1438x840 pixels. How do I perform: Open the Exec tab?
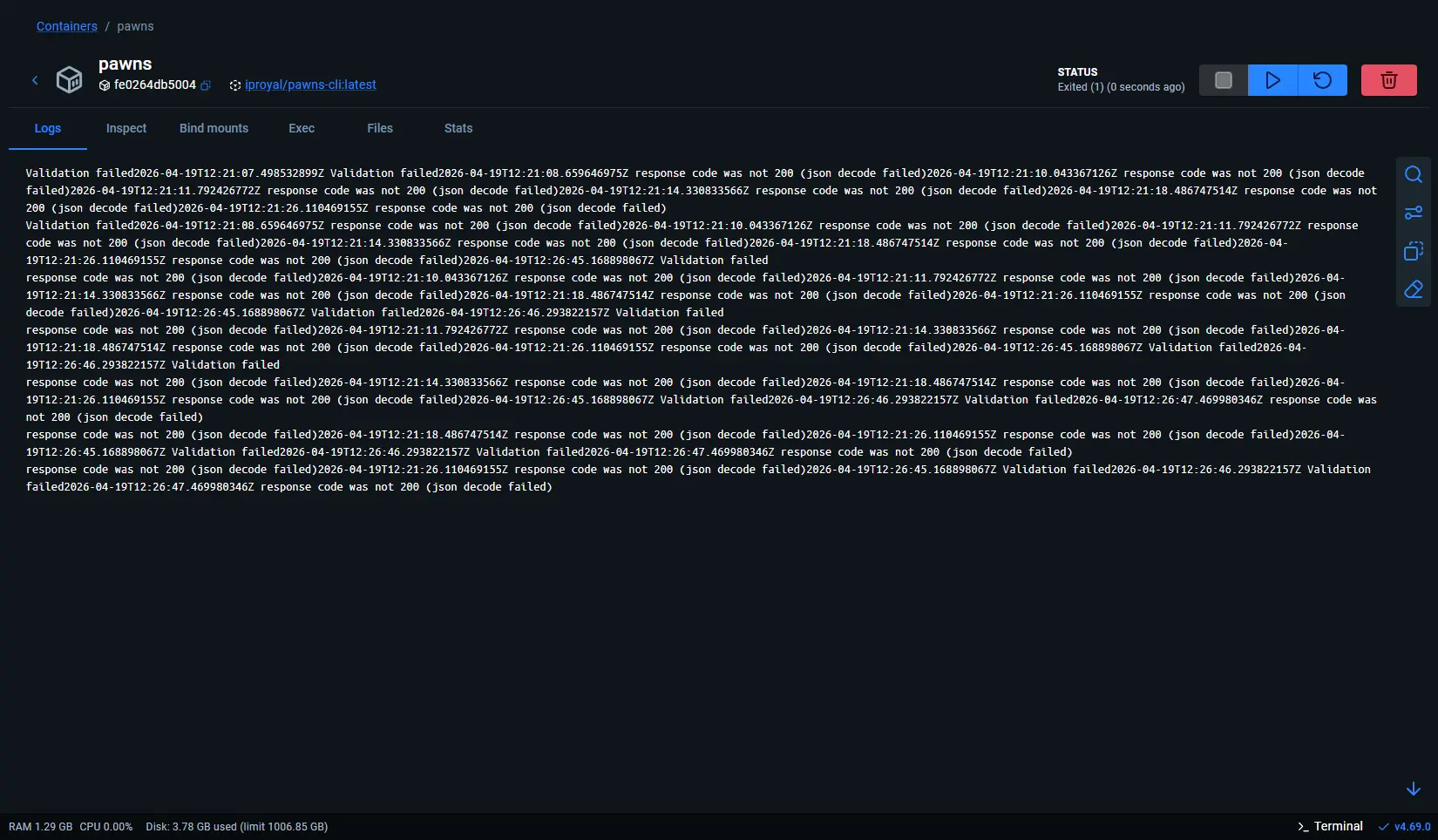tap(302, 128)
